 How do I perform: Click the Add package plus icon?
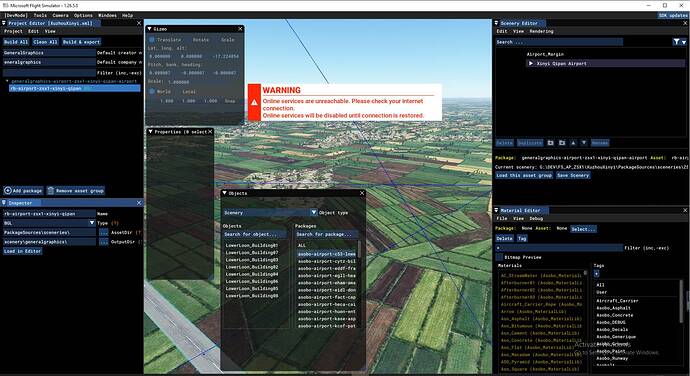(x=7, y=191)
